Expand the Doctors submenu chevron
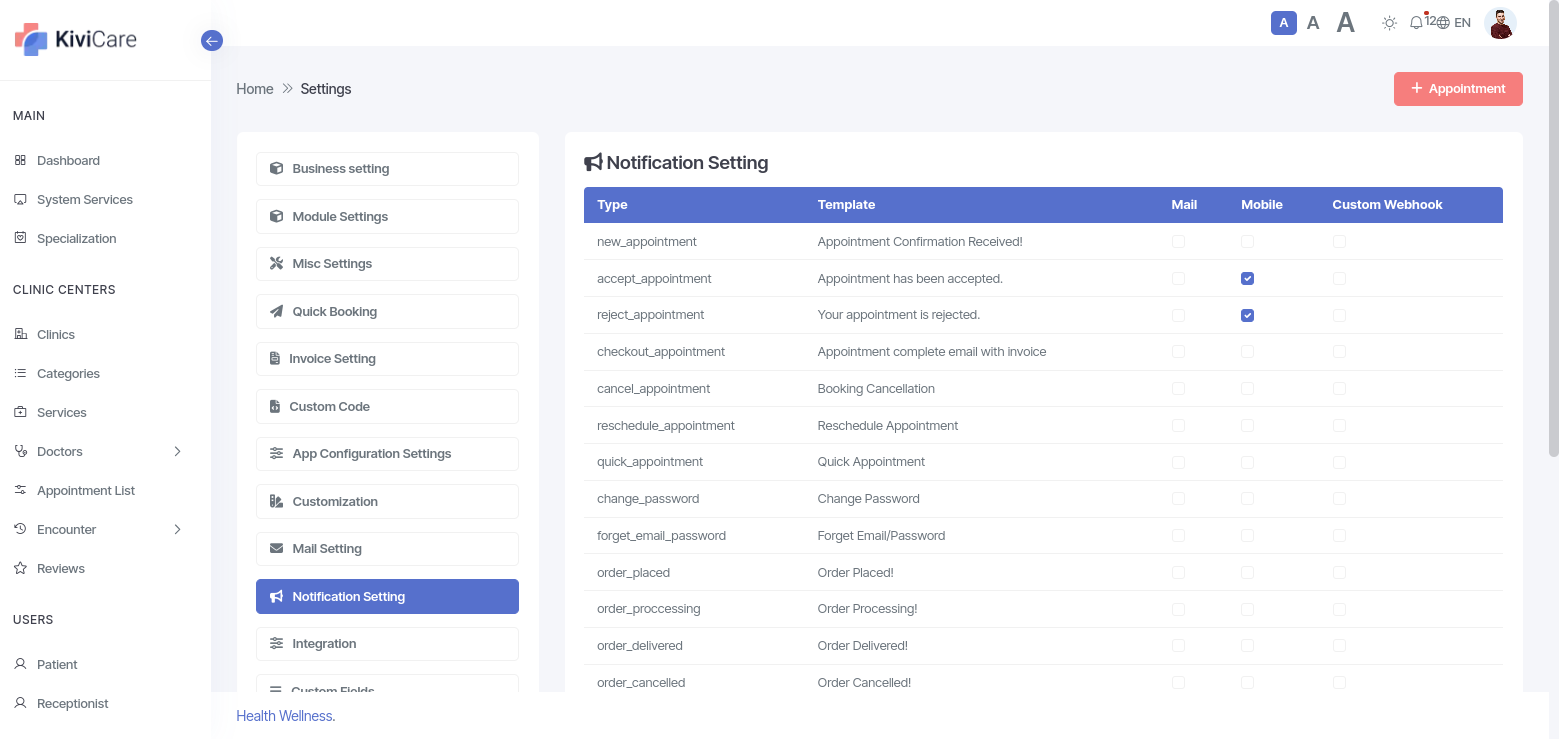 pyautogui.click(x=178, y=451)
